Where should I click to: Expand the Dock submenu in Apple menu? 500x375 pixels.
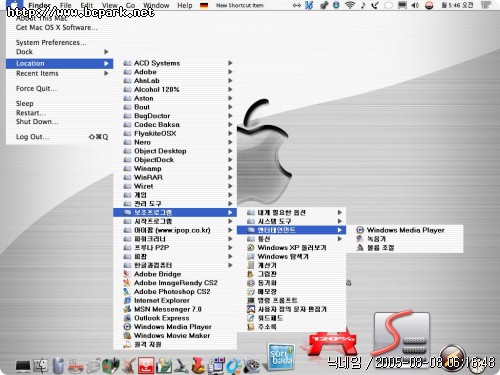click(59, 52)
